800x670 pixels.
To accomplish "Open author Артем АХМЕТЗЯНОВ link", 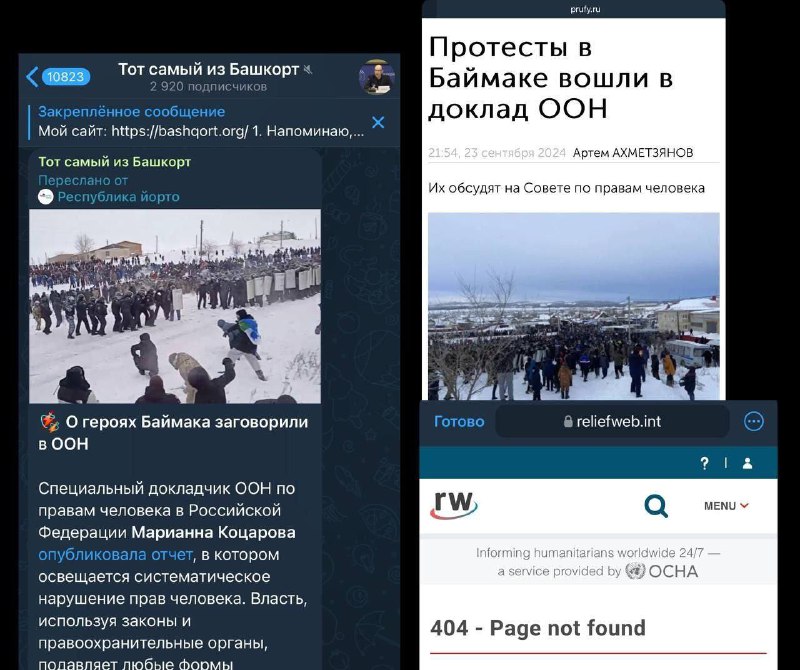I will point(633,153).
